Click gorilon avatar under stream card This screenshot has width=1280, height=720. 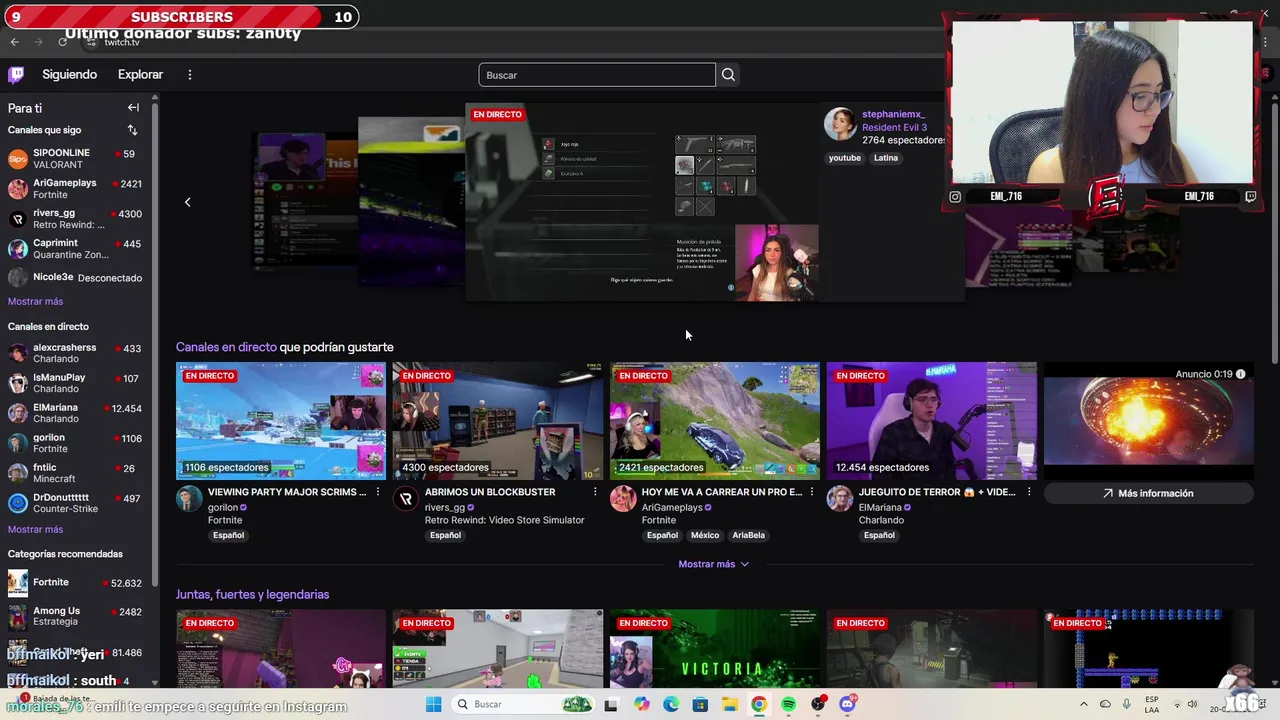pos(189,498)
